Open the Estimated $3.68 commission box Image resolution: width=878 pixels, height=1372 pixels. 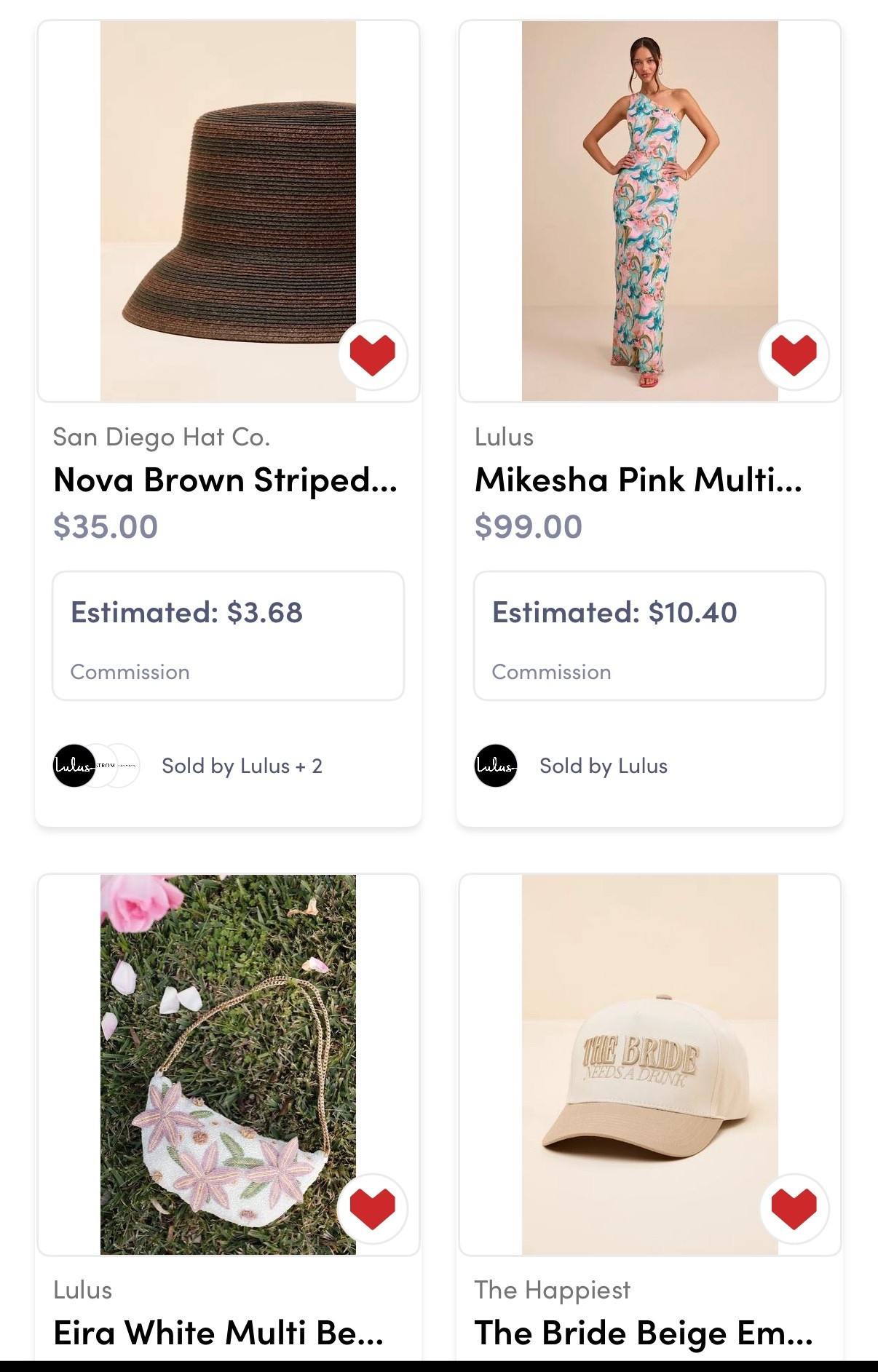tap(228, 636)
